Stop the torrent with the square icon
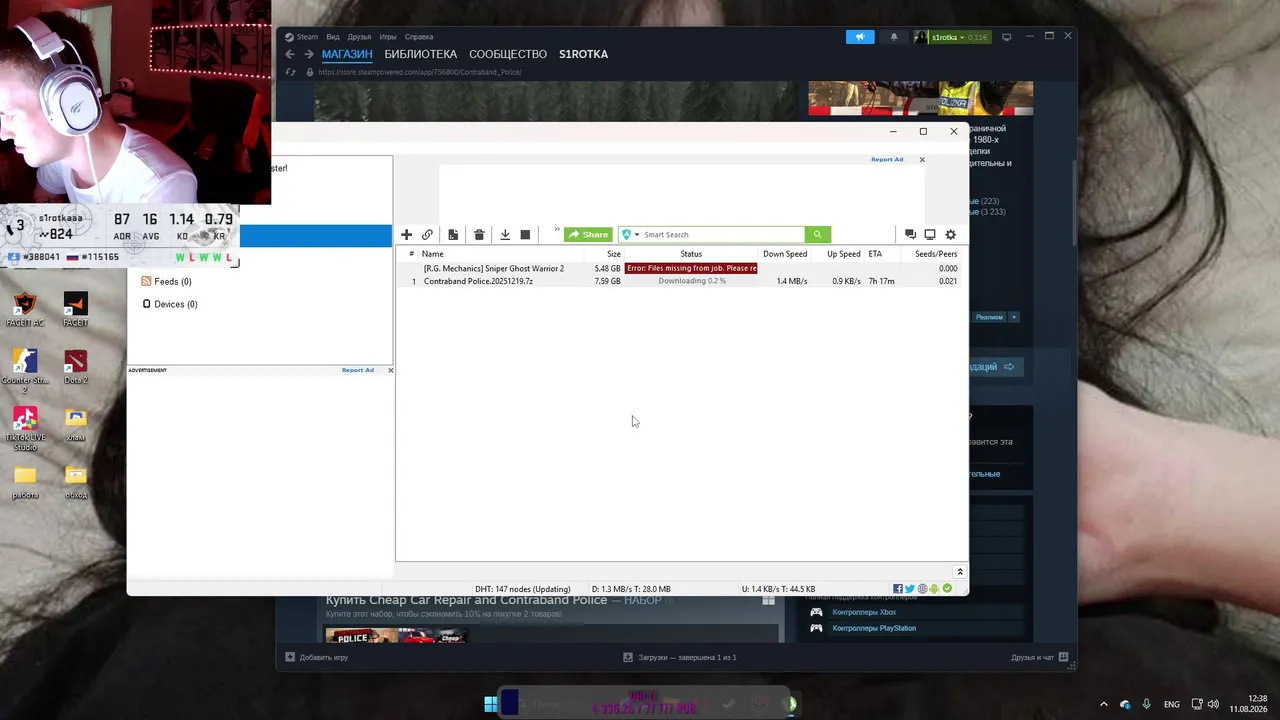This screenshot has height=720, width=1280. (525, 235)
